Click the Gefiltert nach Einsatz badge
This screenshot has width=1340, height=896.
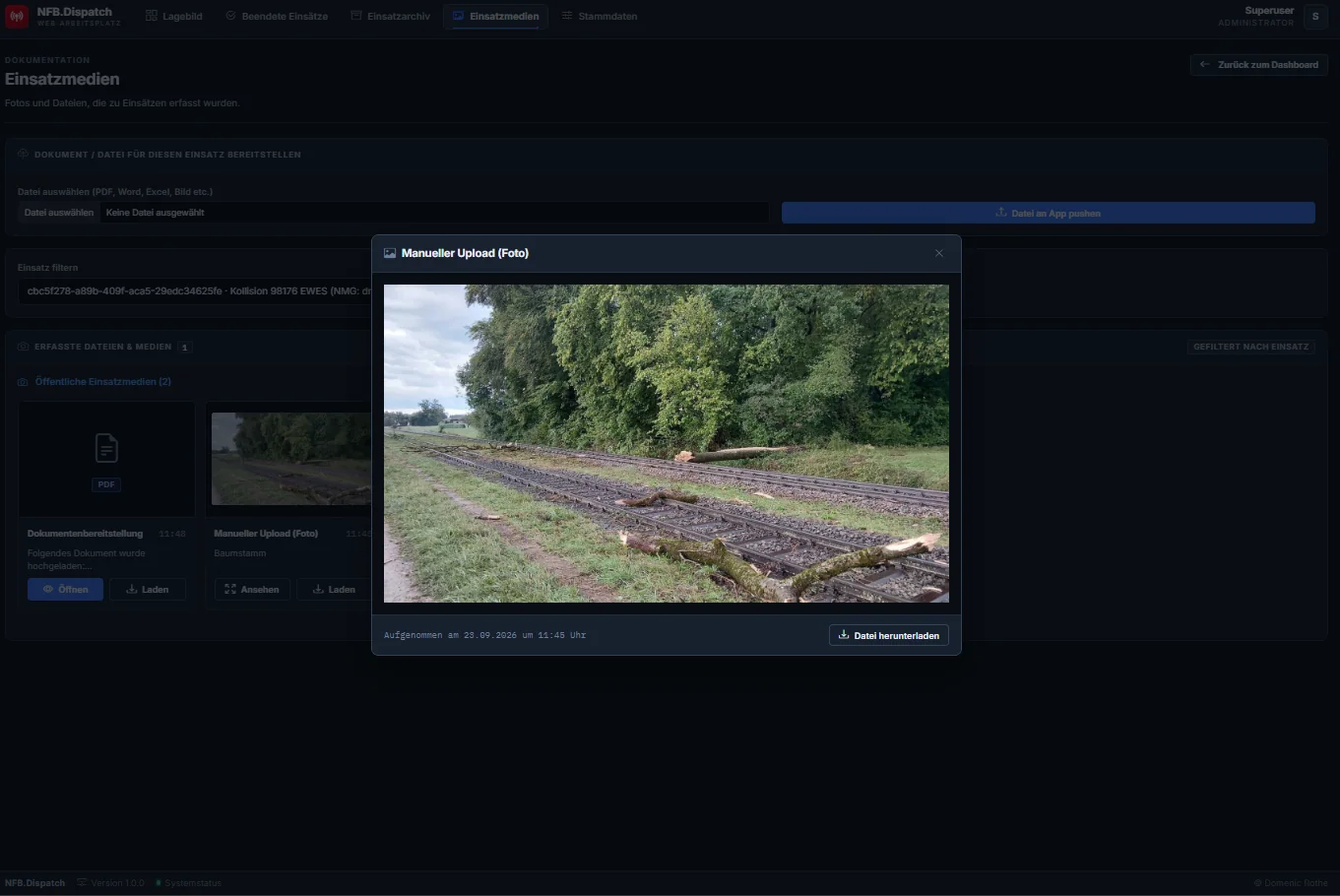pyautogui.click(x=1250, y=347)
